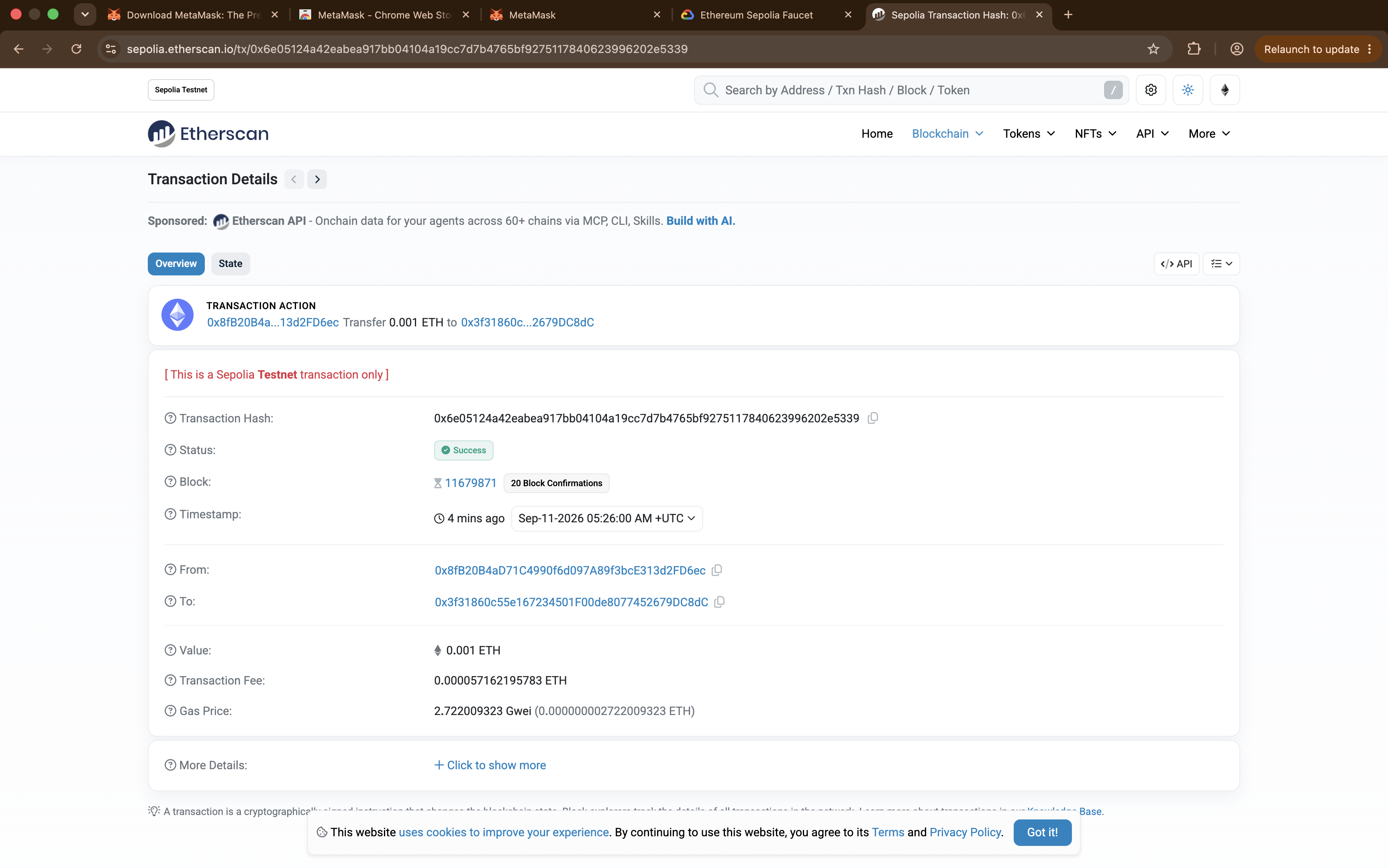This screenshot has width=1388, height=868.
Task: Switch to the State tab
Action: (x=230, y=264)
